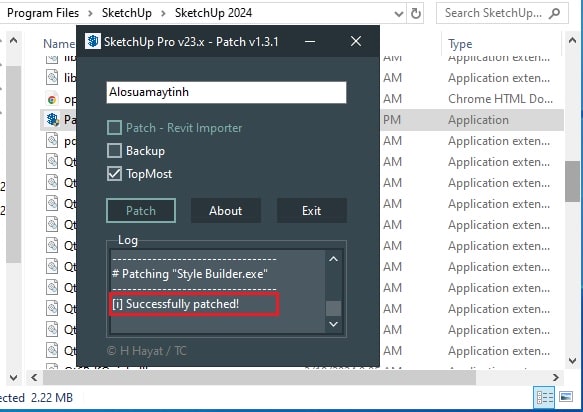The height and width of the screenshot is (412, 583).
Task: Click the log panel scroll-down arrow
Action: click(334, 324)
